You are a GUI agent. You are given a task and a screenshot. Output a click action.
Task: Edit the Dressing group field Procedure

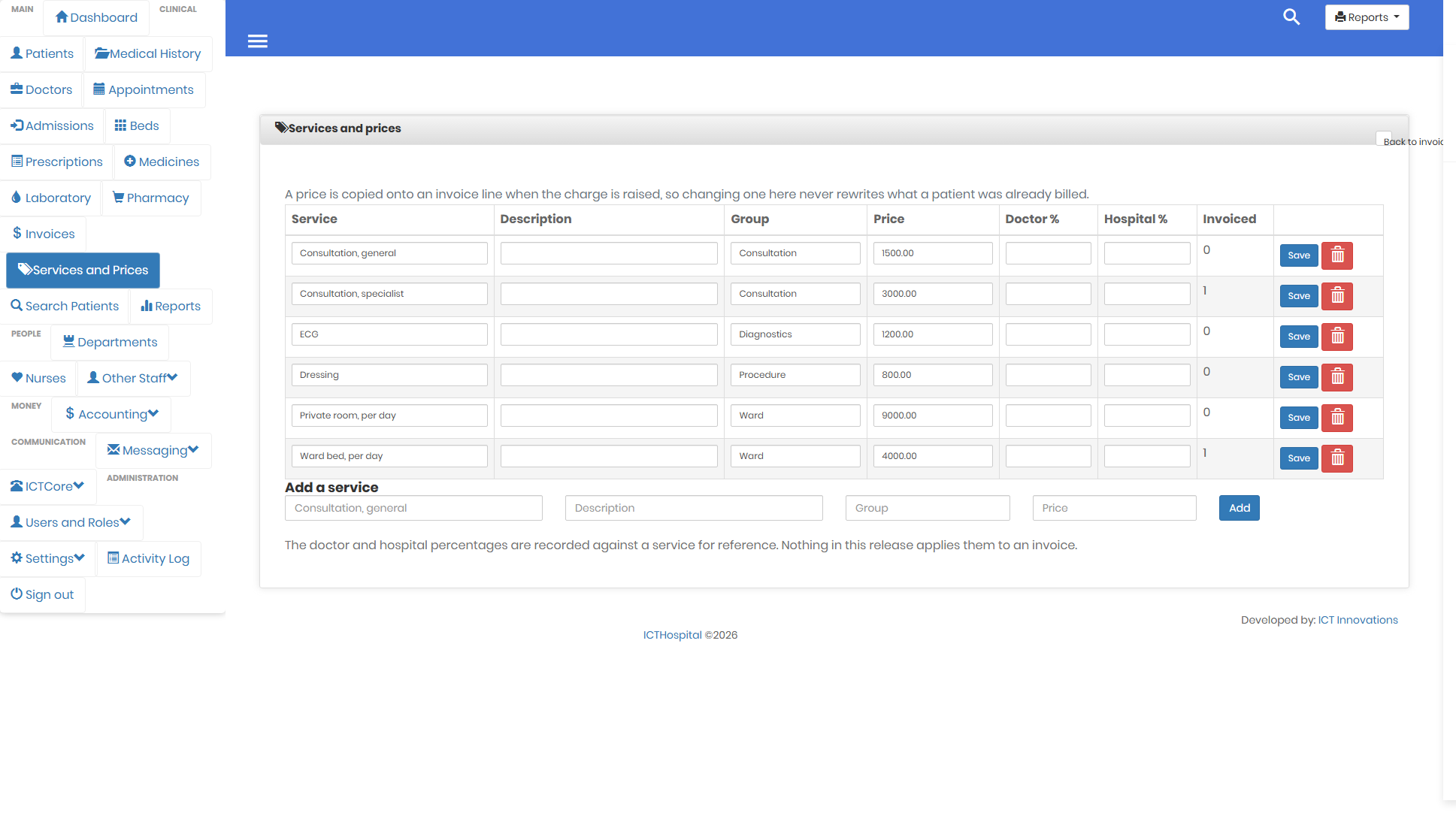[x=795, y=375]
